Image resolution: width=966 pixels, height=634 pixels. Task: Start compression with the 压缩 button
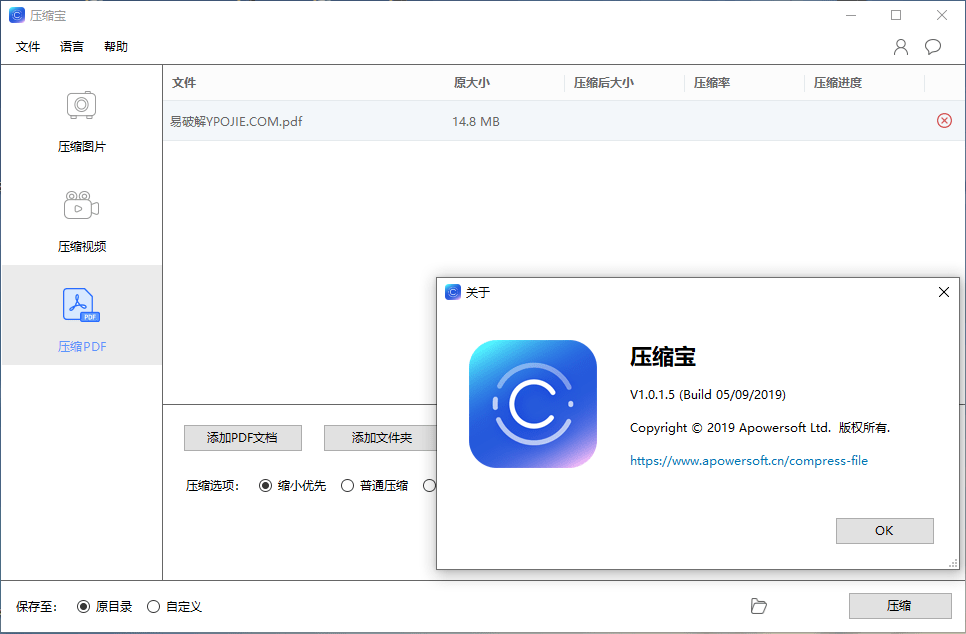(x=899, y=606)
